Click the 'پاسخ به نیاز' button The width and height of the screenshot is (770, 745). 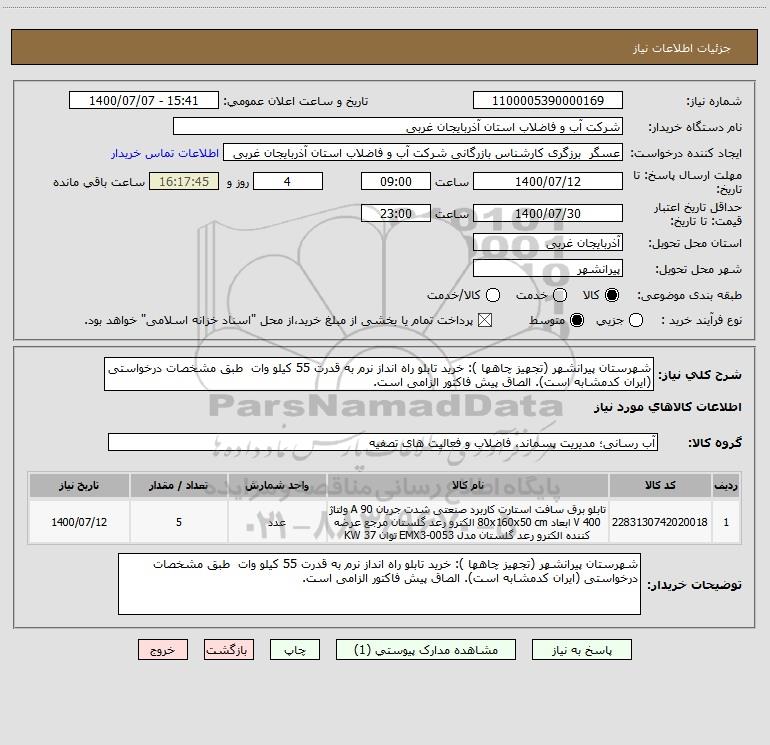coord(581,650)
